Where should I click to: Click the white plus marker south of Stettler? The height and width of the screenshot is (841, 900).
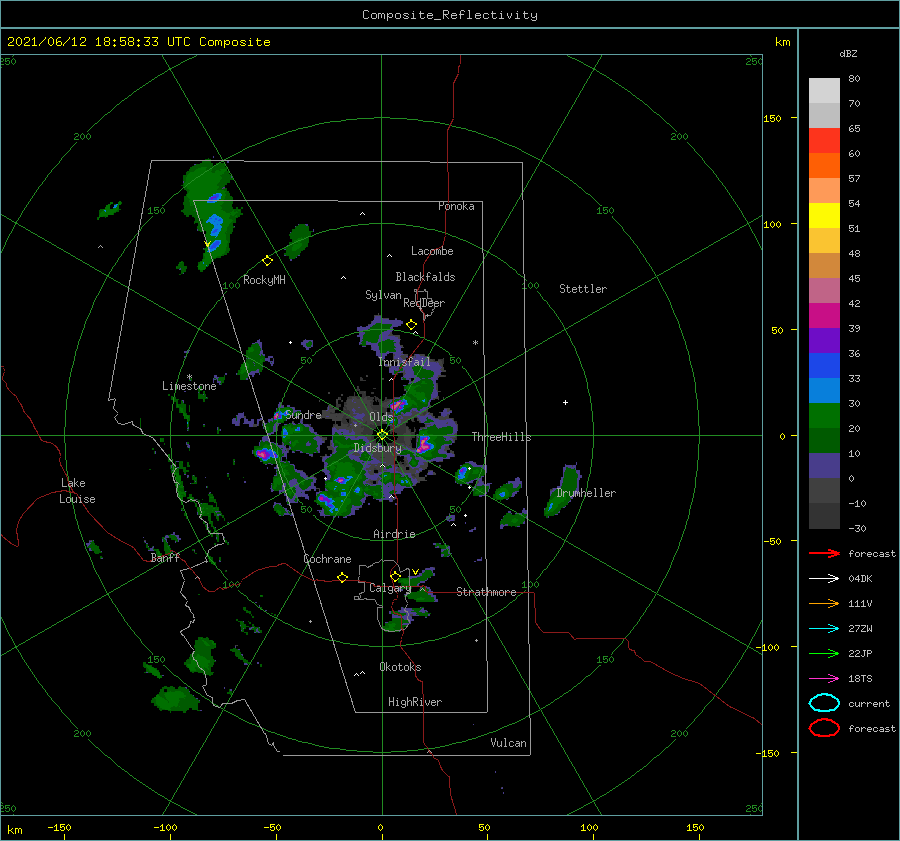(565, 402)
